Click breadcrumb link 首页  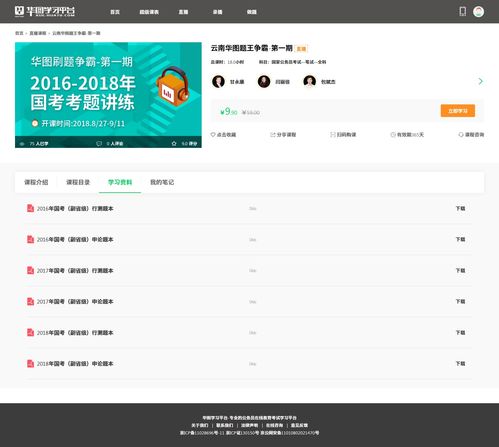[x=19, y=33]
